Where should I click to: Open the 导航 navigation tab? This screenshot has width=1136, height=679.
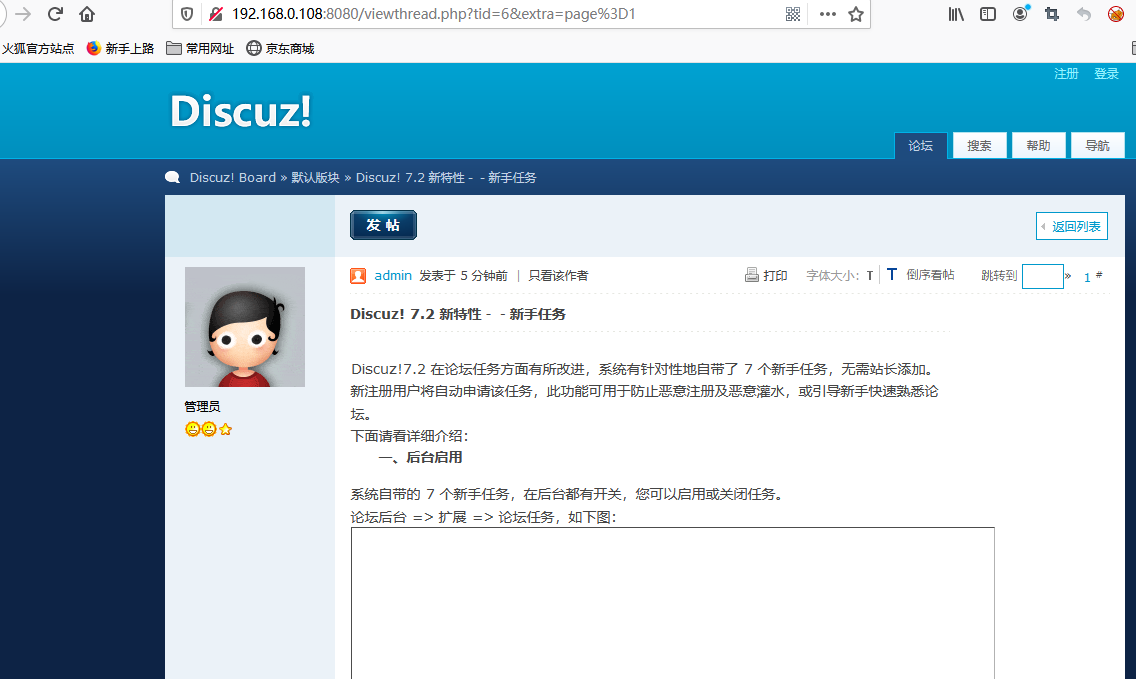tap(1097, 146)
